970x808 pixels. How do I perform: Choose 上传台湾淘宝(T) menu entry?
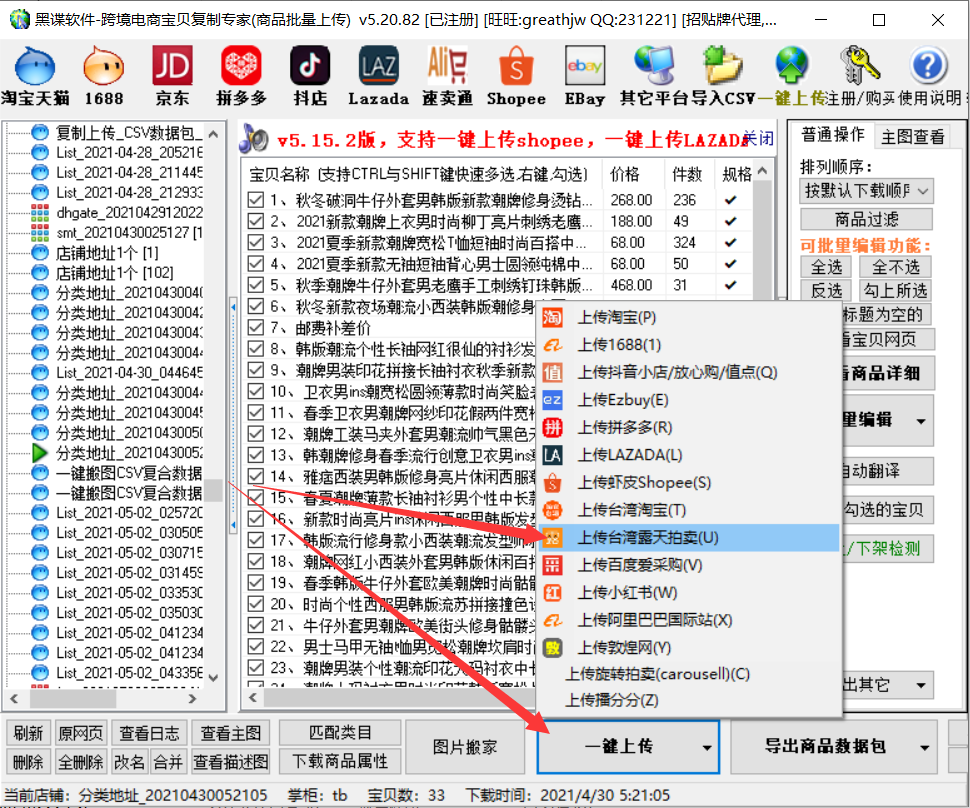[x=689, y=510]
